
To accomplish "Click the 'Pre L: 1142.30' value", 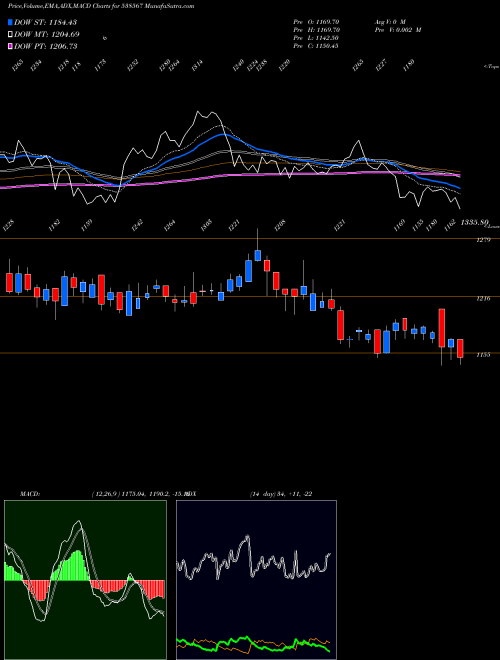I will 316,38.
